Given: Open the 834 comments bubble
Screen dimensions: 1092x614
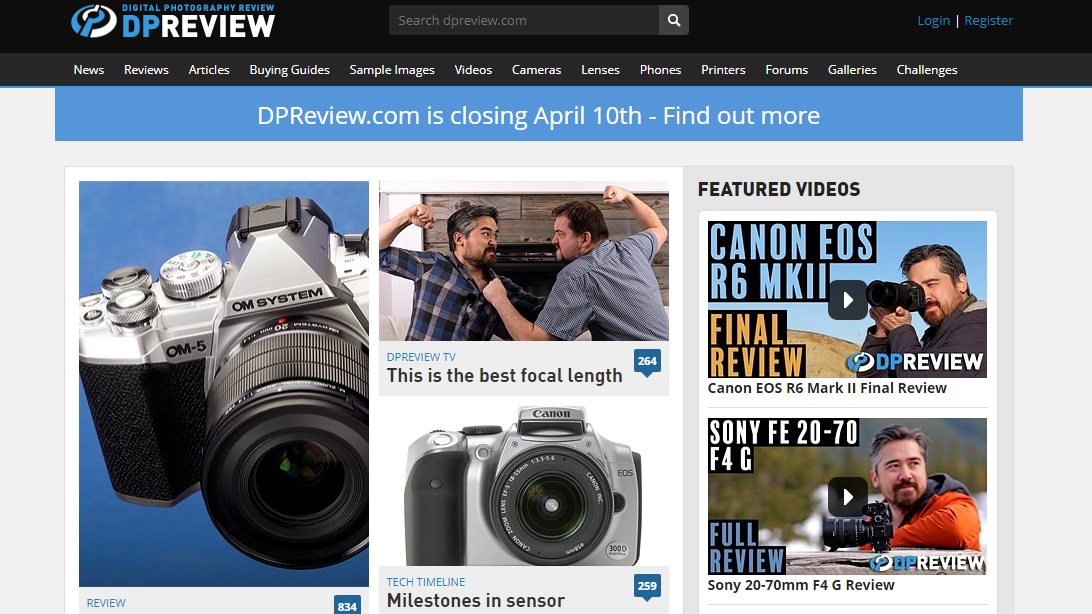Looking at the screenshot, I should 347,605.
